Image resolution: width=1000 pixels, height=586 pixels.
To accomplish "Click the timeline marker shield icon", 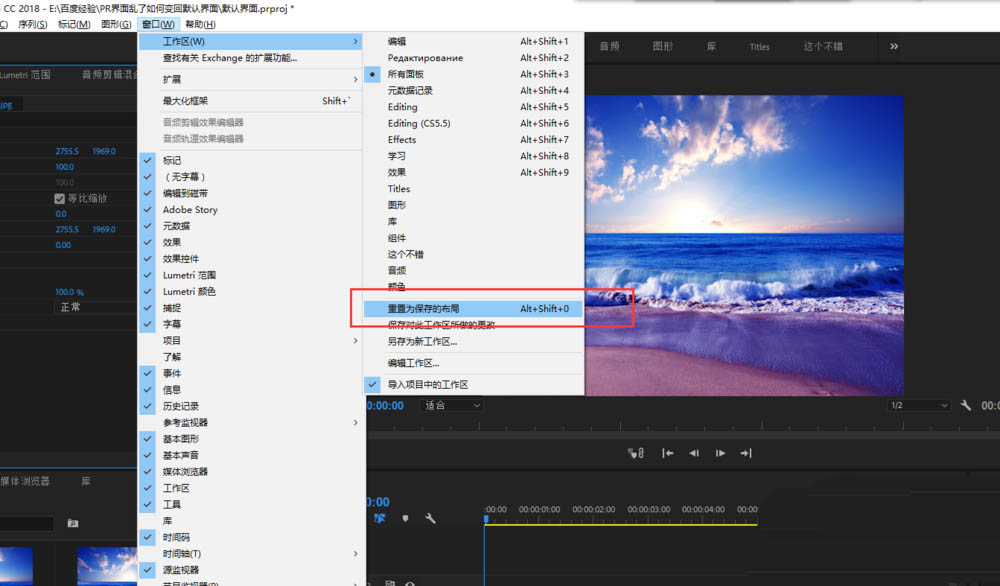I will coord(405,518).
